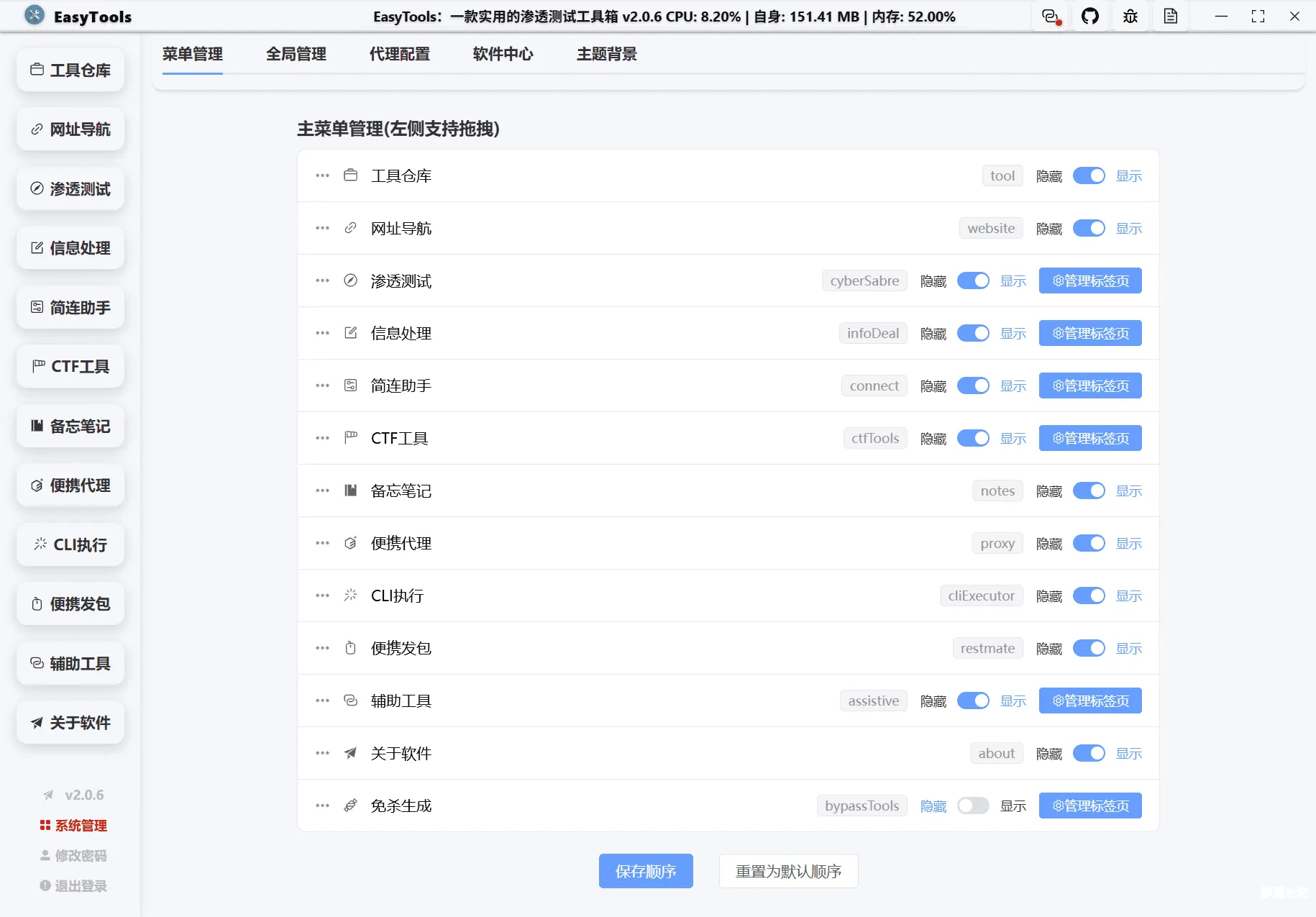Open the 备忘笔记 sidebar icon
Image resolution: width=1316 pixels, height=917 pixels.
pos(37,426)
